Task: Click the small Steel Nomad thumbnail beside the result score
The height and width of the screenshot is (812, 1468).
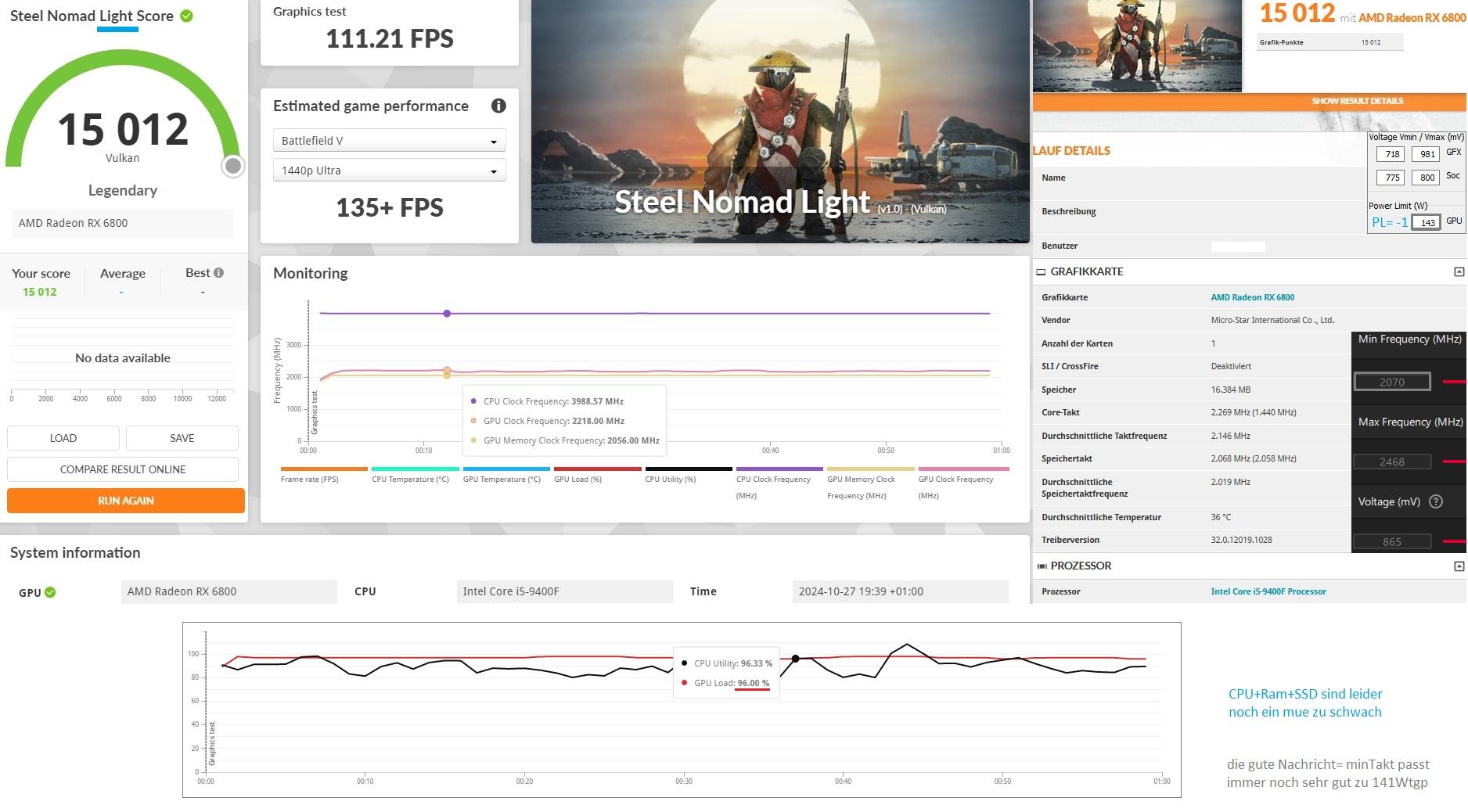Action: [x=1137, y=46]
